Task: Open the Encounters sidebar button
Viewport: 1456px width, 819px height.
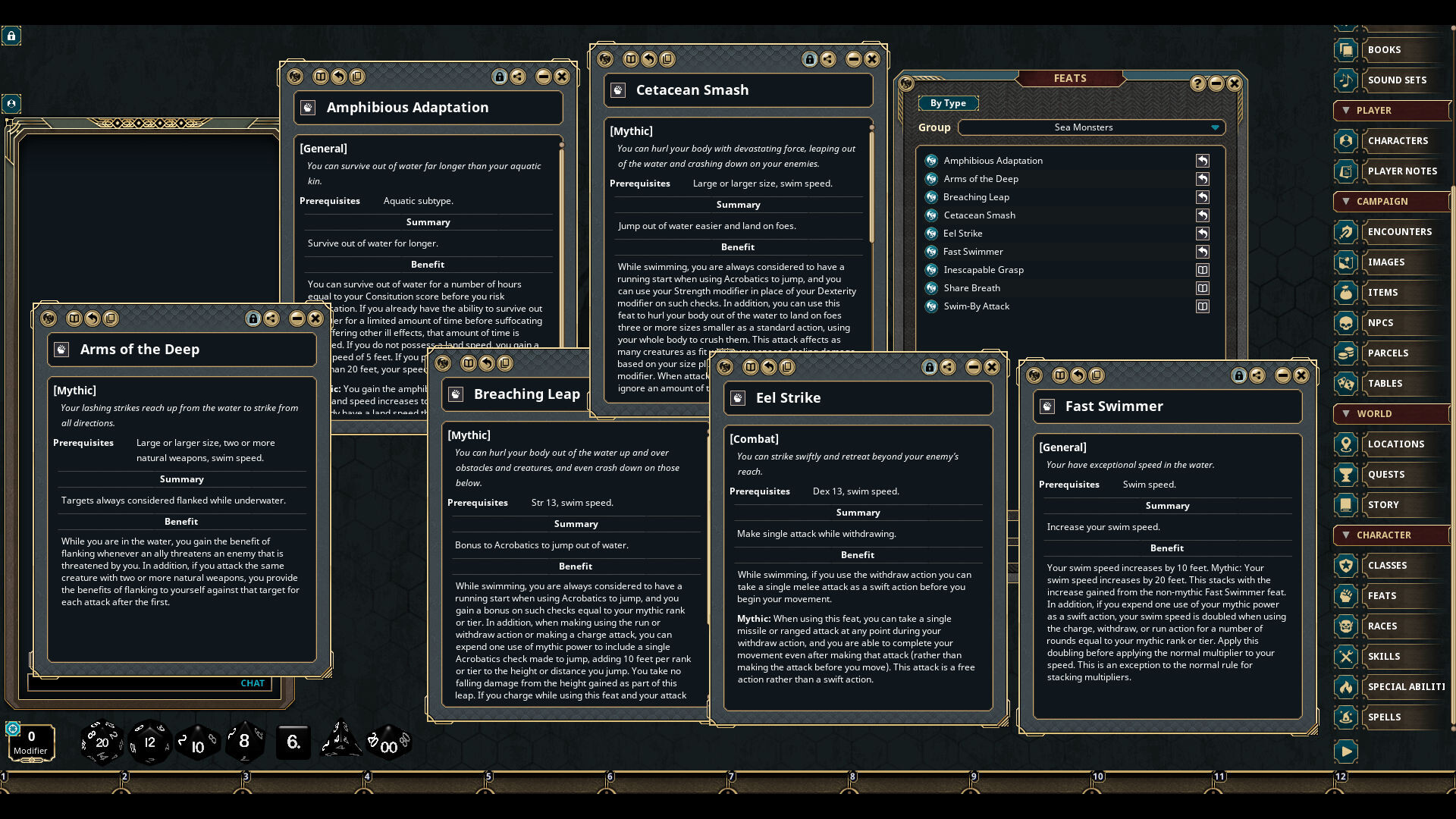Action: pyautogui.click(x=1399, y=231)
